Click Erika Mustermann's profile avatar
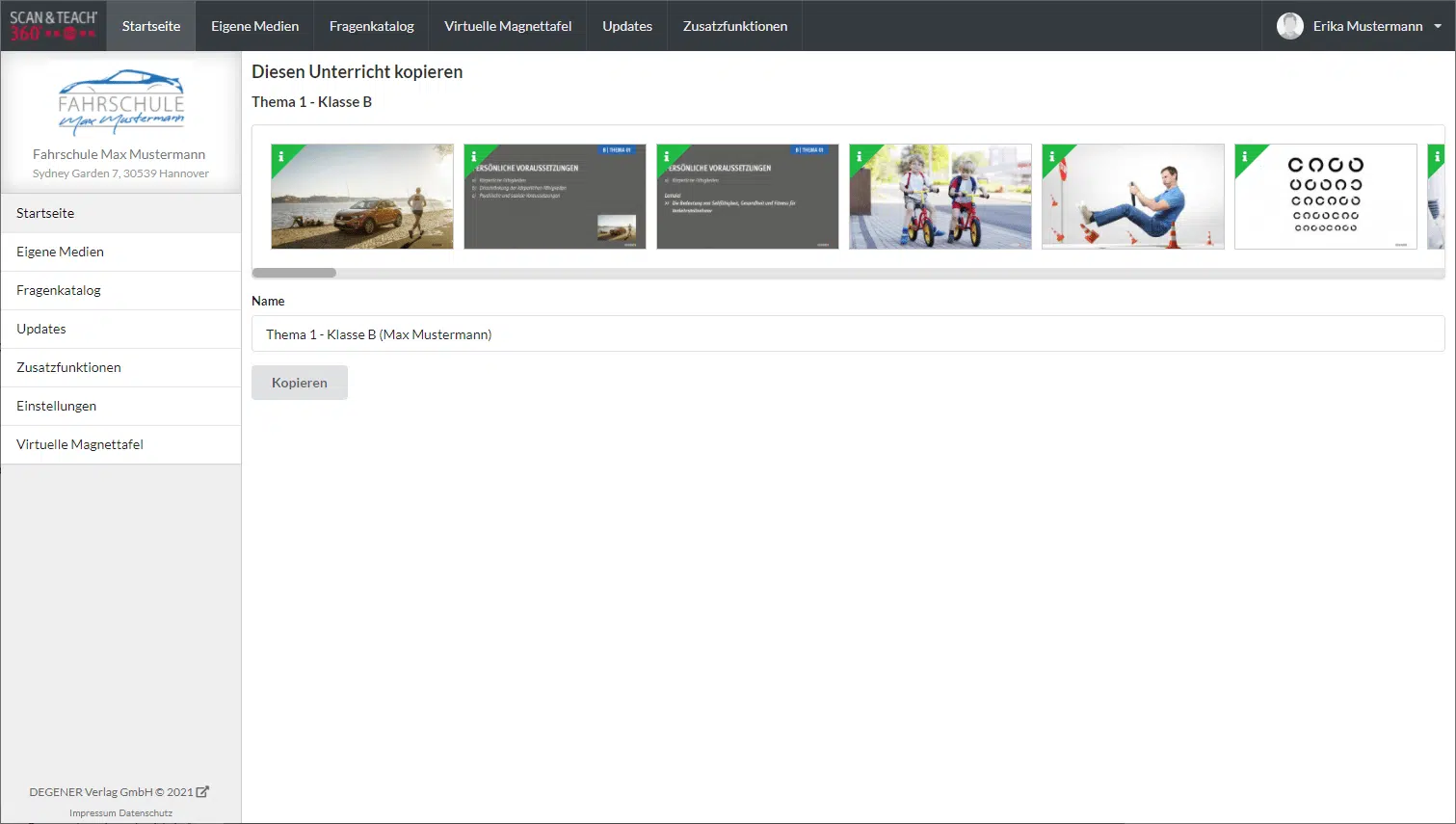1456x824 pixels. (1289, 26)
